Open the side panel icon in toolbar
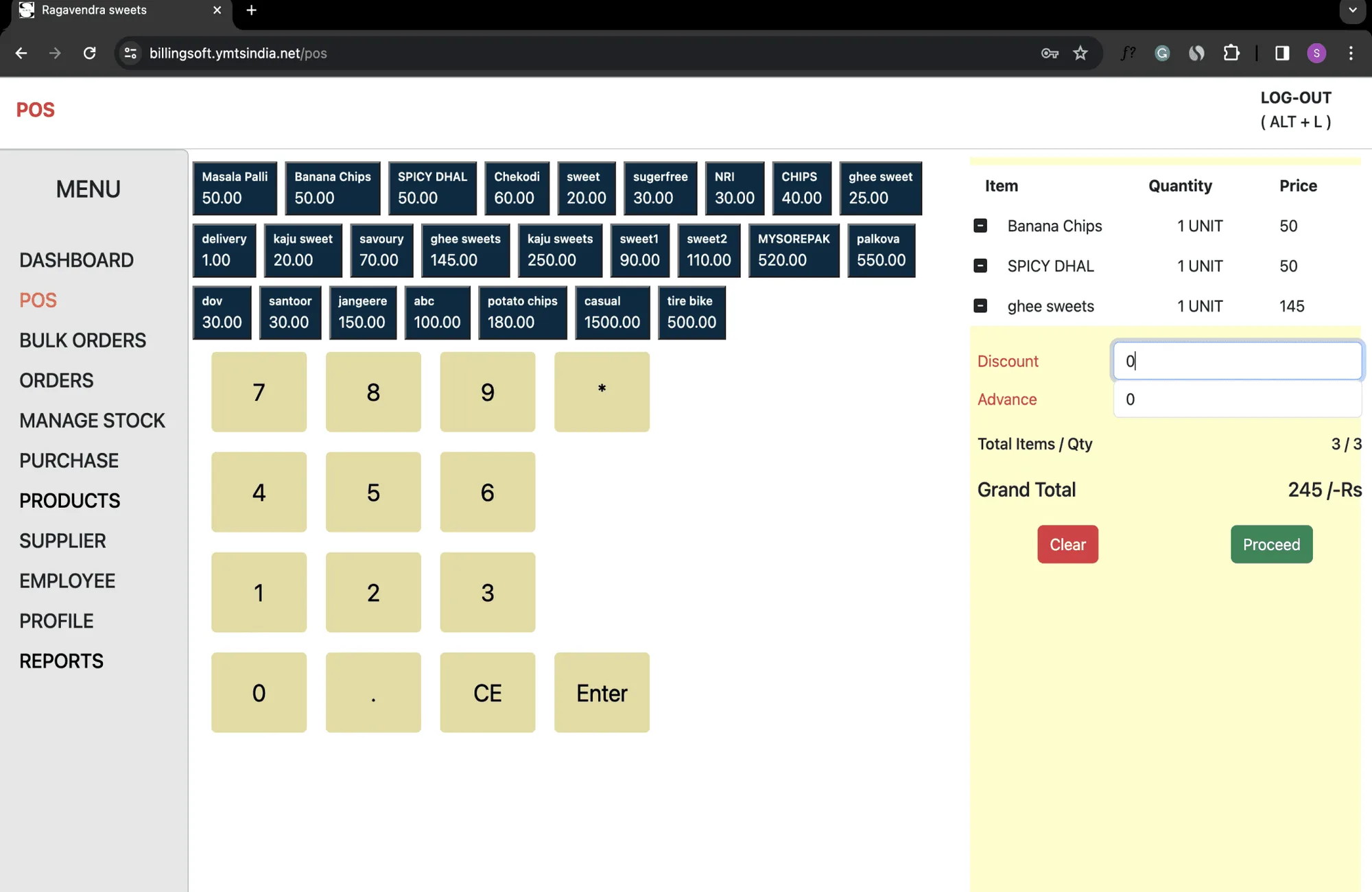Screen dimensions: 1372x892 click(1282, 53)
